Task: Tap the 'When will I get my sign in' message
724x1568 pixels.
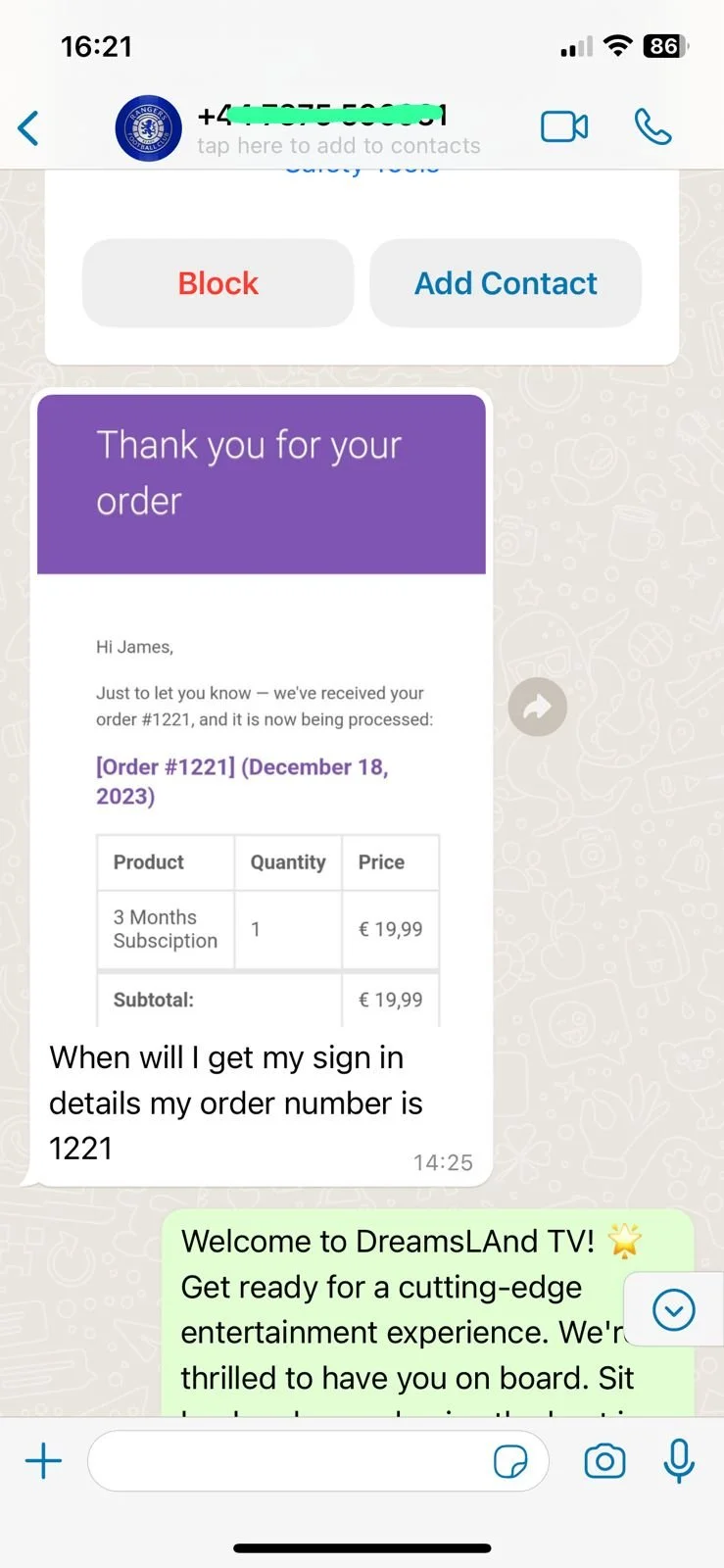Action: (235, 1102)
